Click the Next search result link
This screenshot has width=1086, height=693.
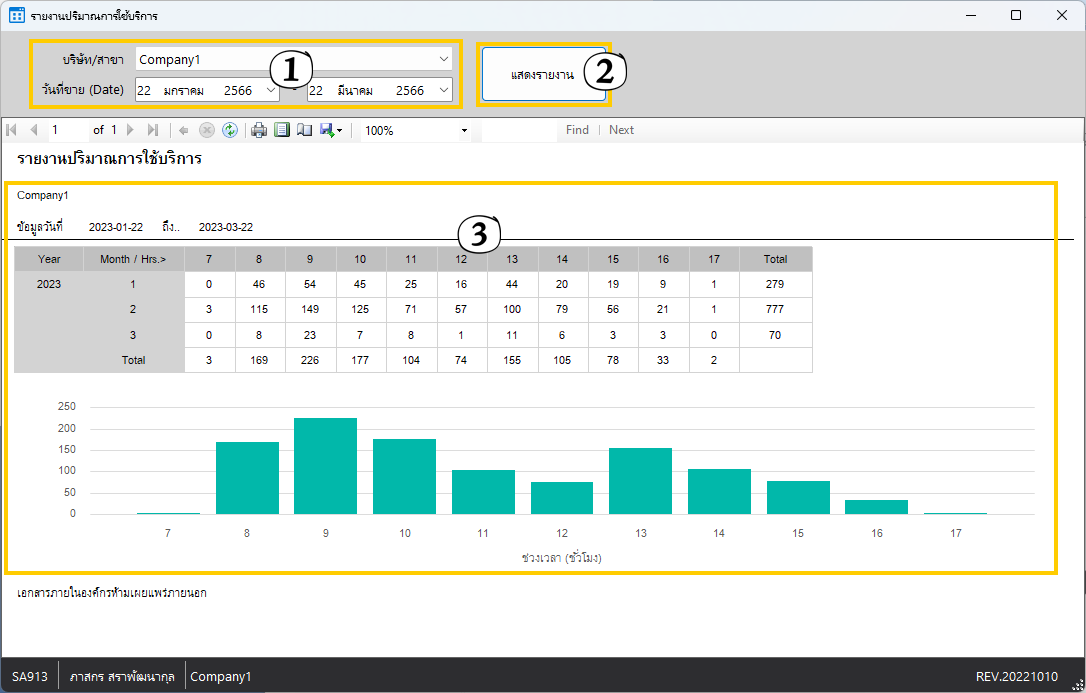coord(621,130)
